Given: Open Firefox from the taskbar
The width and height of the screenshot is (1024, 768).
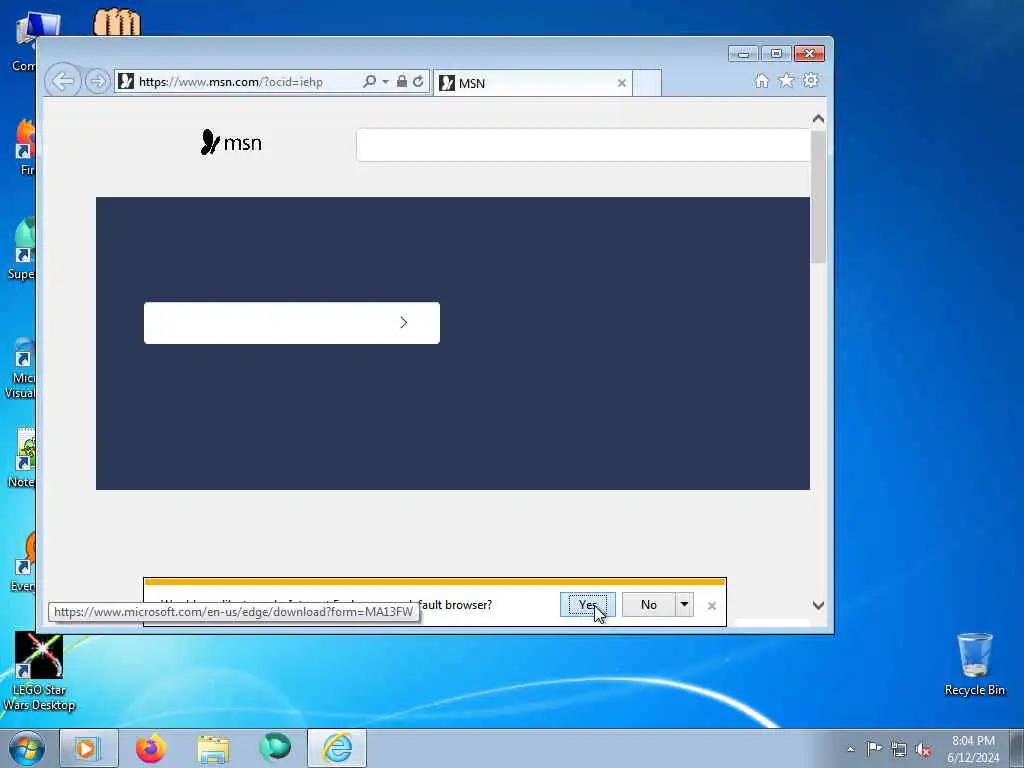Looking at the screenshot, I should click(x=151, y=748).
